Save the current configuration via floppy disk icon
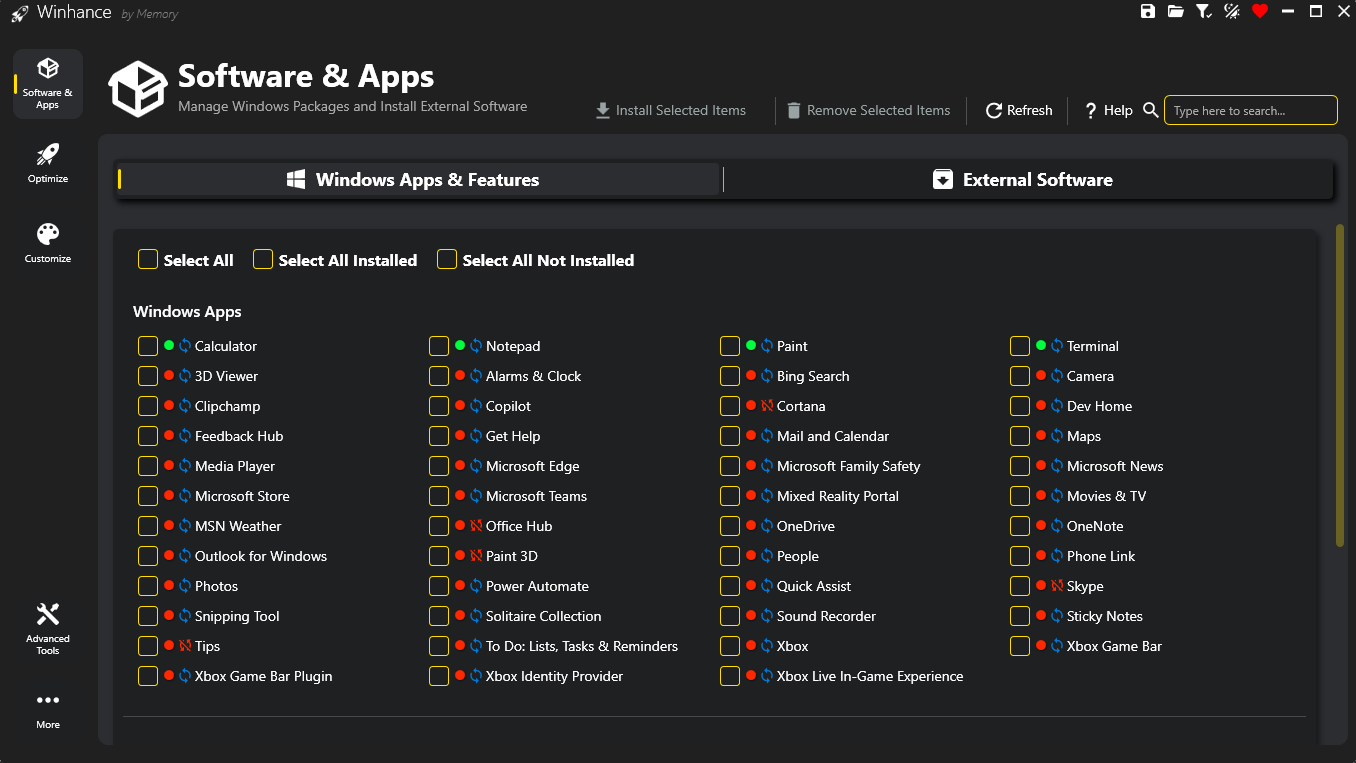This screenshot has height=763, width=1356. (1147, 11)
